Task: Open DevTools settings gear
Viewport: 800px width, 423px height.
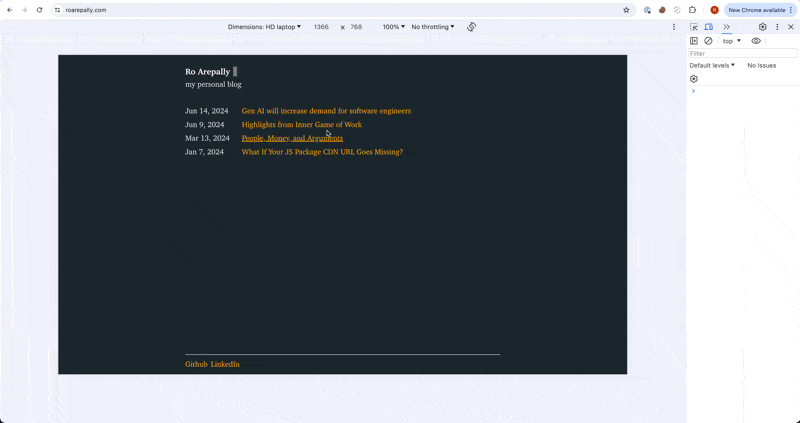Action: coord(763,27)
